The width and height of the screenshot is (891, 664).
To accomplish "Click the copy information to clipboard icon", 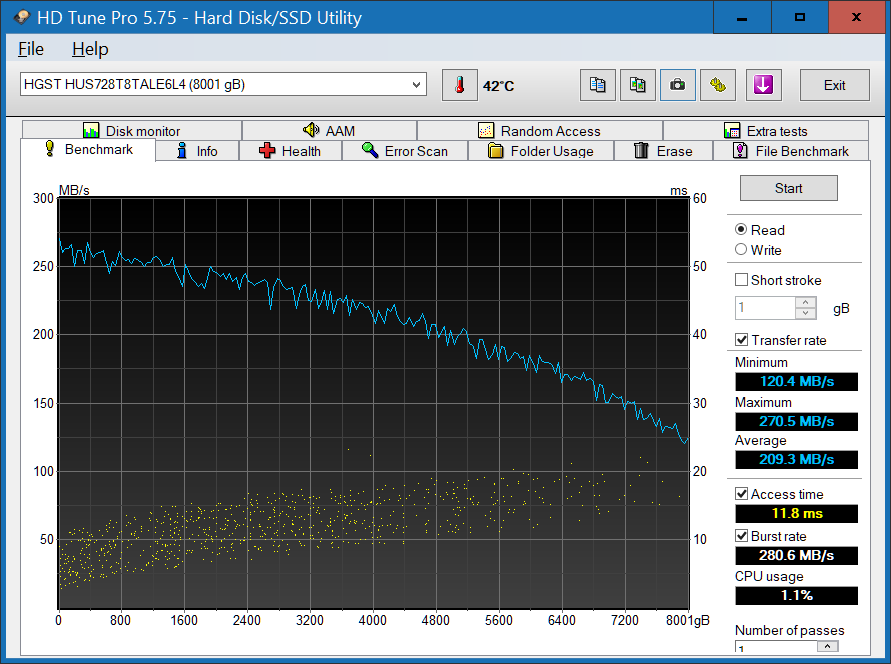I will (598, 85).
